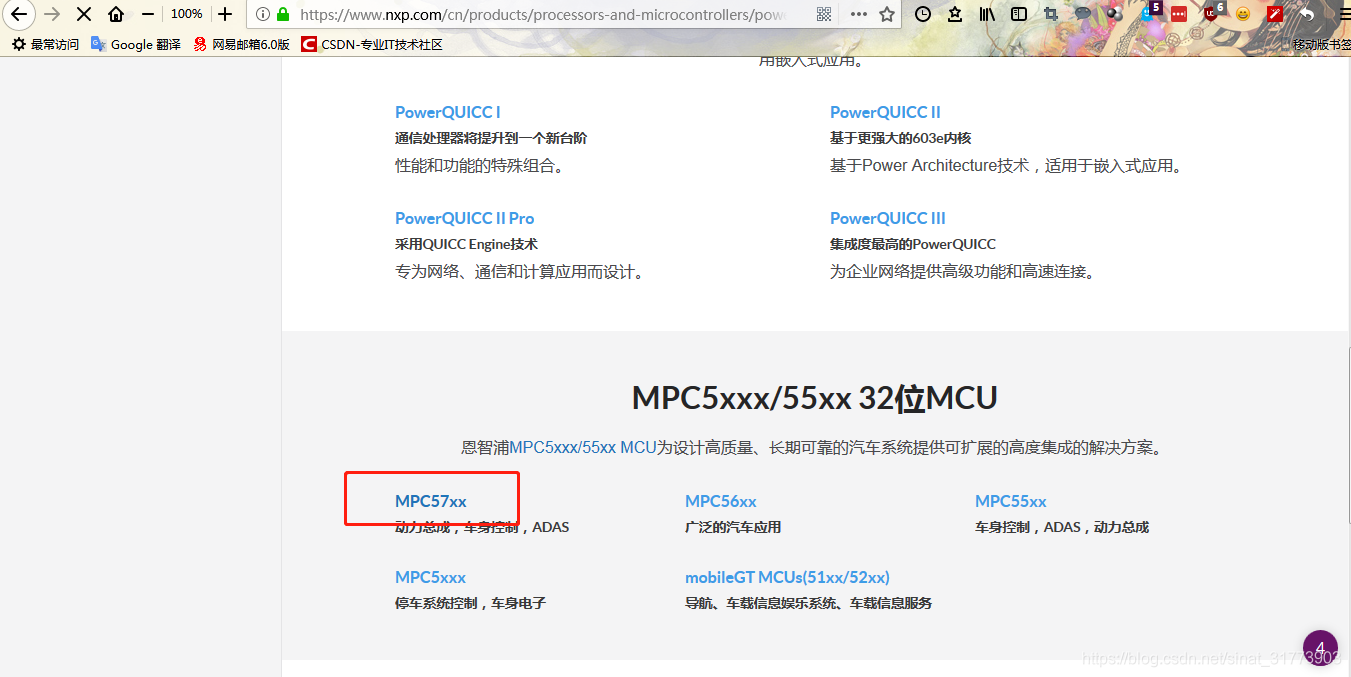Open the PowerQUICC II link
The width and height of the screenshot is (1351, 677).
tap(885, 112)
